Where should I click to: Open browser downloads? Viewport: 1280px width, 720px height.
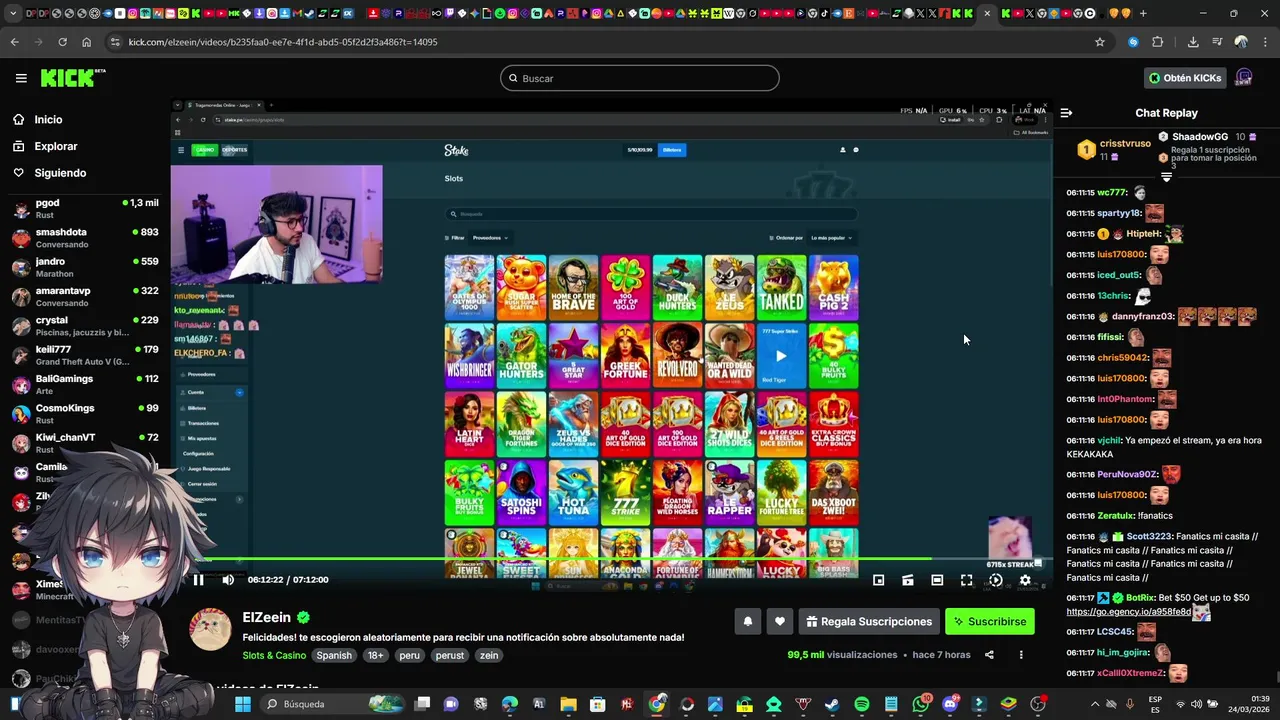pyautogui.click(x=1193, y=42)
